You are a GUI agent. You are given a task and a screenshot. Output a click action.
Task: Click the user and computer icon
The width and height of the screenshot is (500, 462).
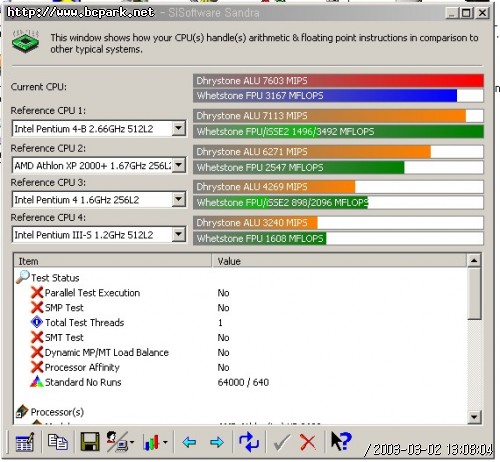click(x=117, y=441)
